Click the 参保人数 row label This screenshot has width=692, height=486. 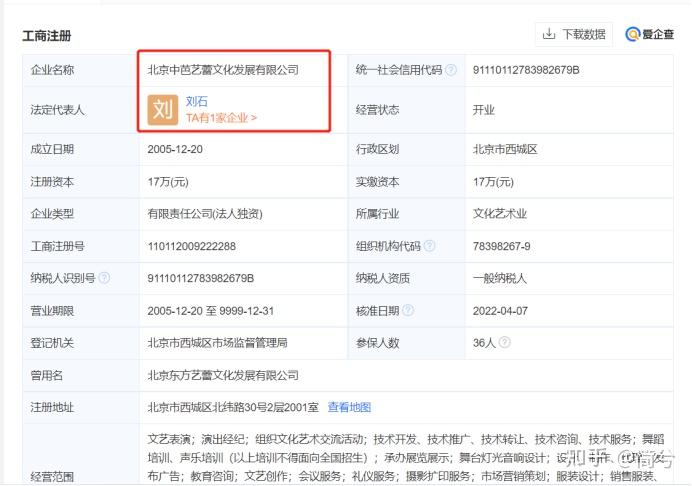click(x=377, y=343)
